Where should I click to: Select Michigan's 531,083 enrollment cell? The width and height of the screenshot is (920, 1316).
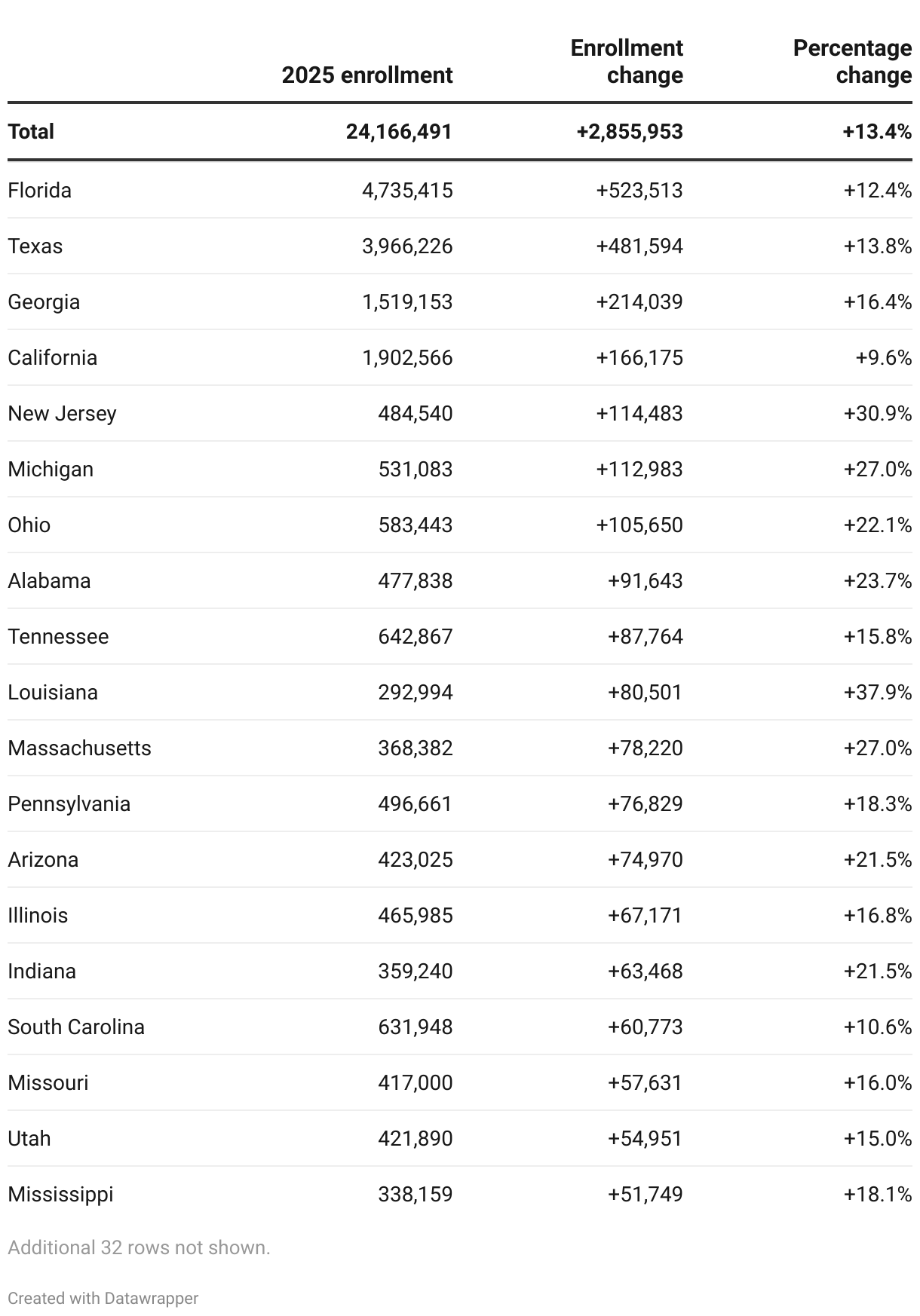pyautogui.click(x=416, y=469)
